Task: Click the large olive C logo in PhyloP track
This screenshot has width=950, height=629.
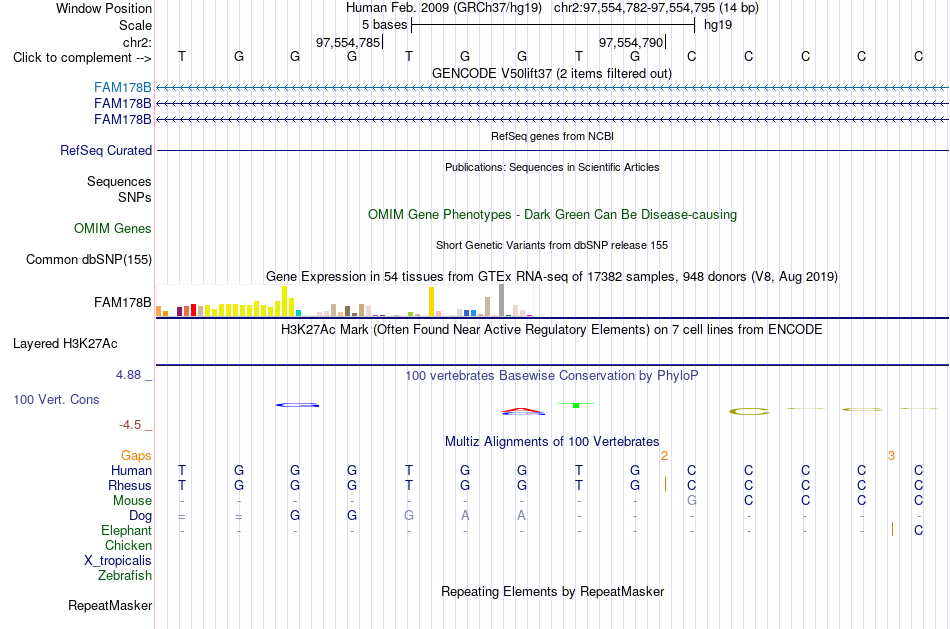Action: click(x=749, y=411)
